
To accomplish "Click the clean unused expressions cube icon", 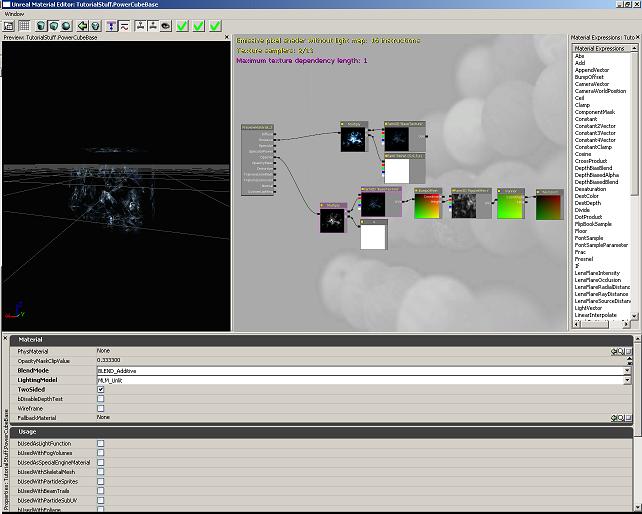I will (x=95, y=26).
